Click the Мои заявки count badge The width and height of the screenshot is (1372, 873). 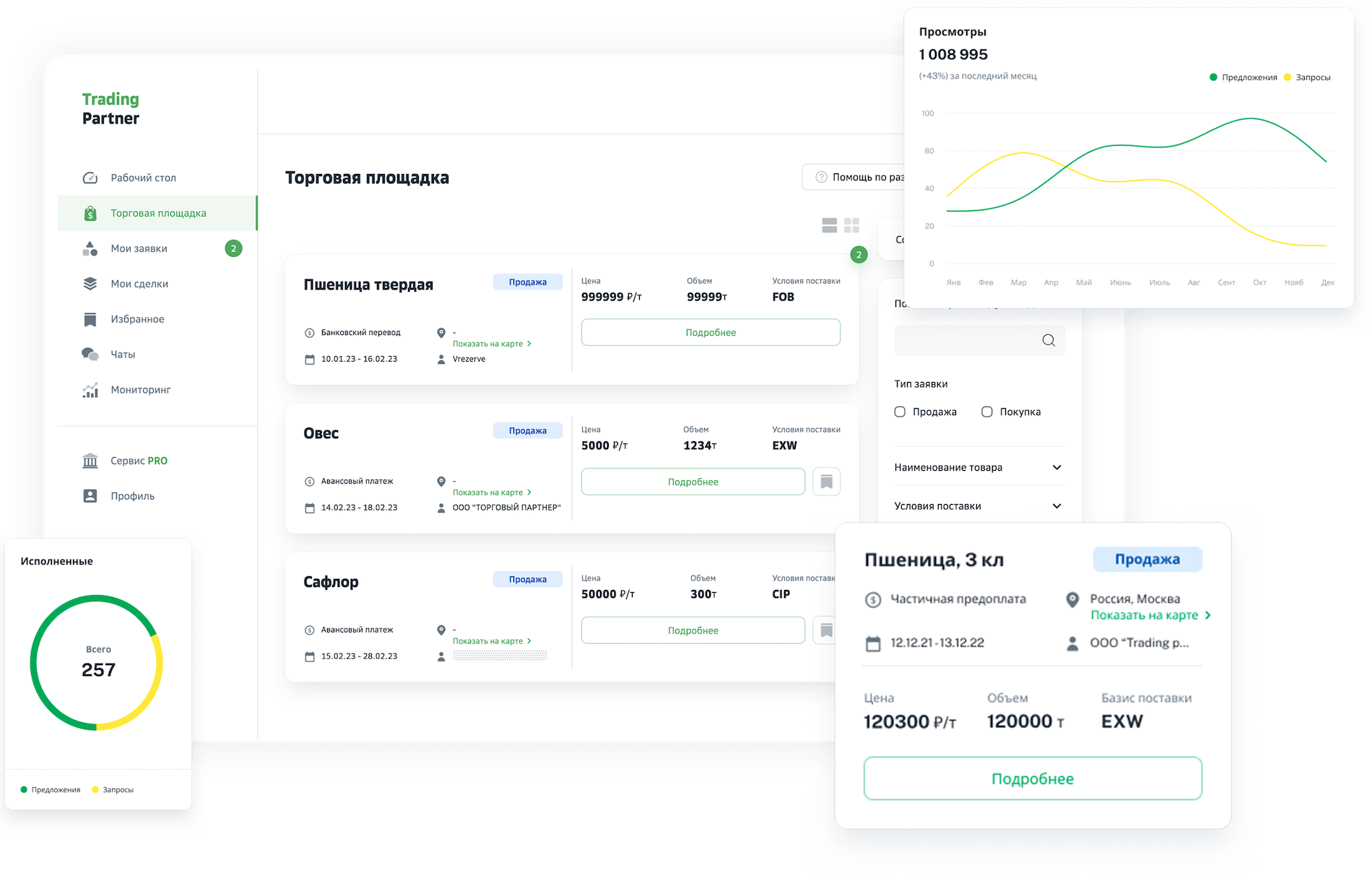[233, 248]
